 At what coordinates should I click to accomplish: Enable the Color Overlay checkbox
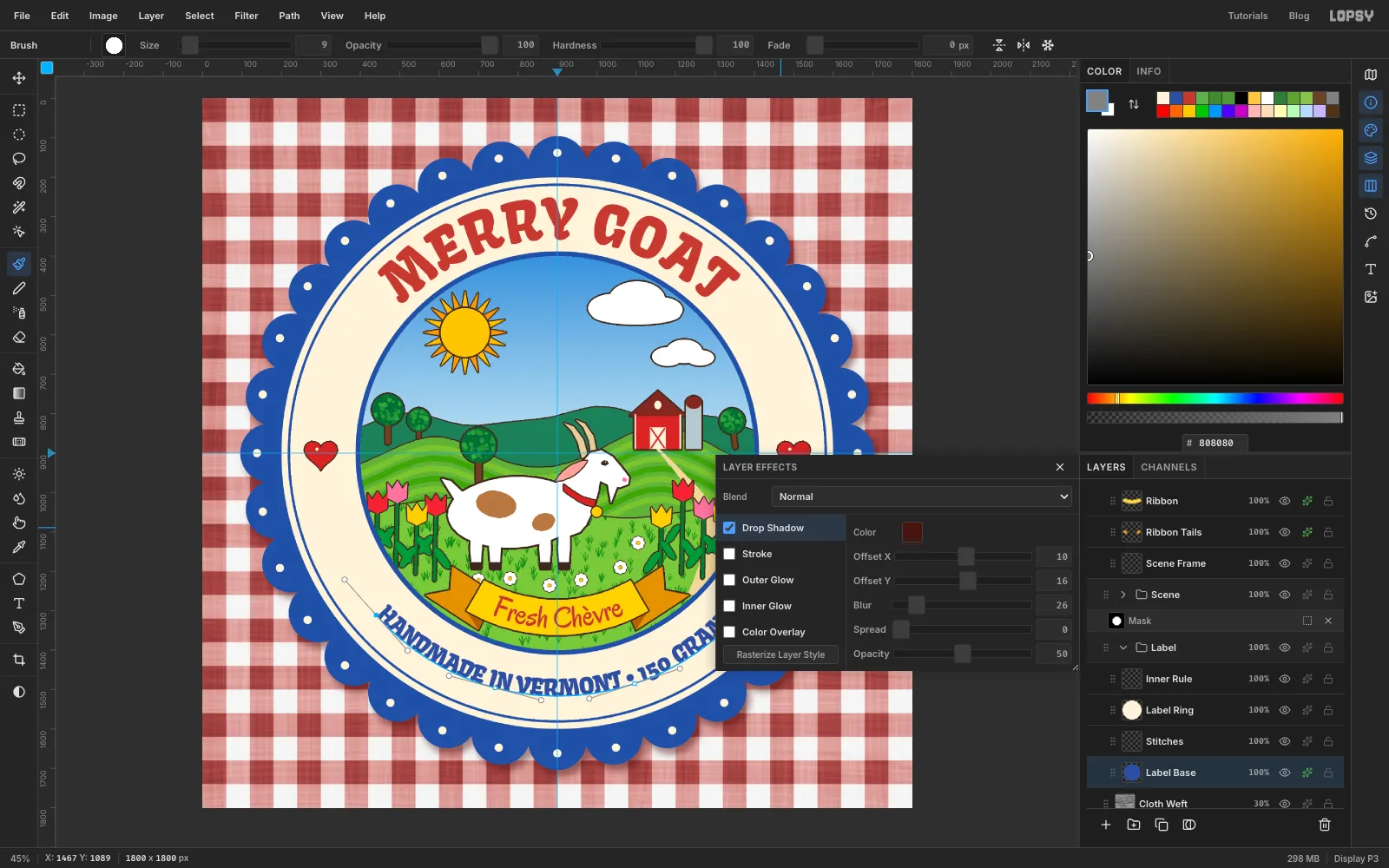pos(729,632)
